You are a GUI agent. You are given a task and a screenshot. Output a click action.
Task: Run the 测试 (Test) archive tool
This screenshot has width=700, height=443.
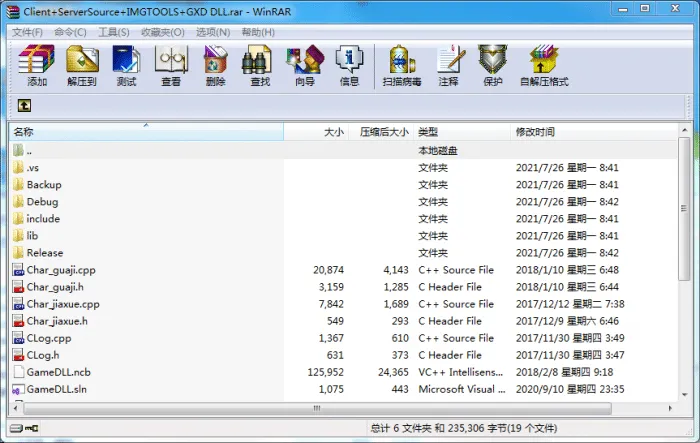(x=126, y=65)
